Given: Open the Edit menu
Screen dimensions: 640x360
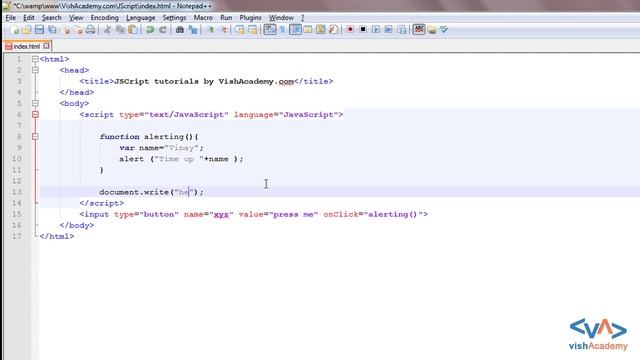Looking at the screenshot, I should (x=29, y=18).
